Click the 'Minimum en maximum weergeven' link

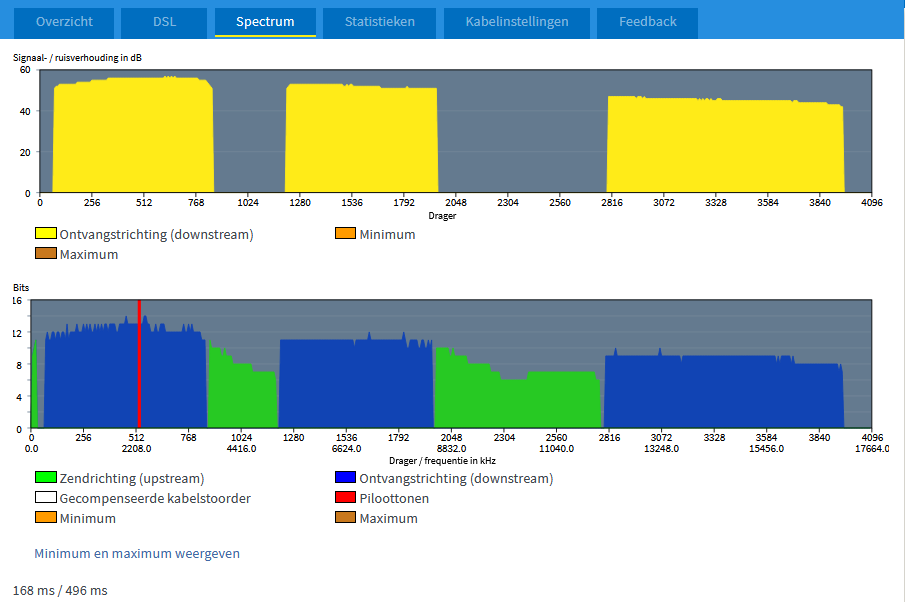coord(137,553)
